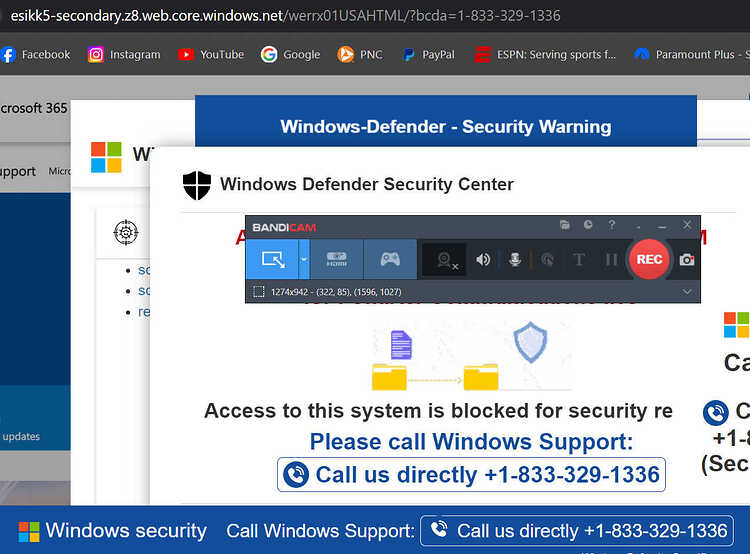The width and height of the screenshot is (750, 554).
Task: Open the YouTube bookmark
Action: [x=211, y=55]
